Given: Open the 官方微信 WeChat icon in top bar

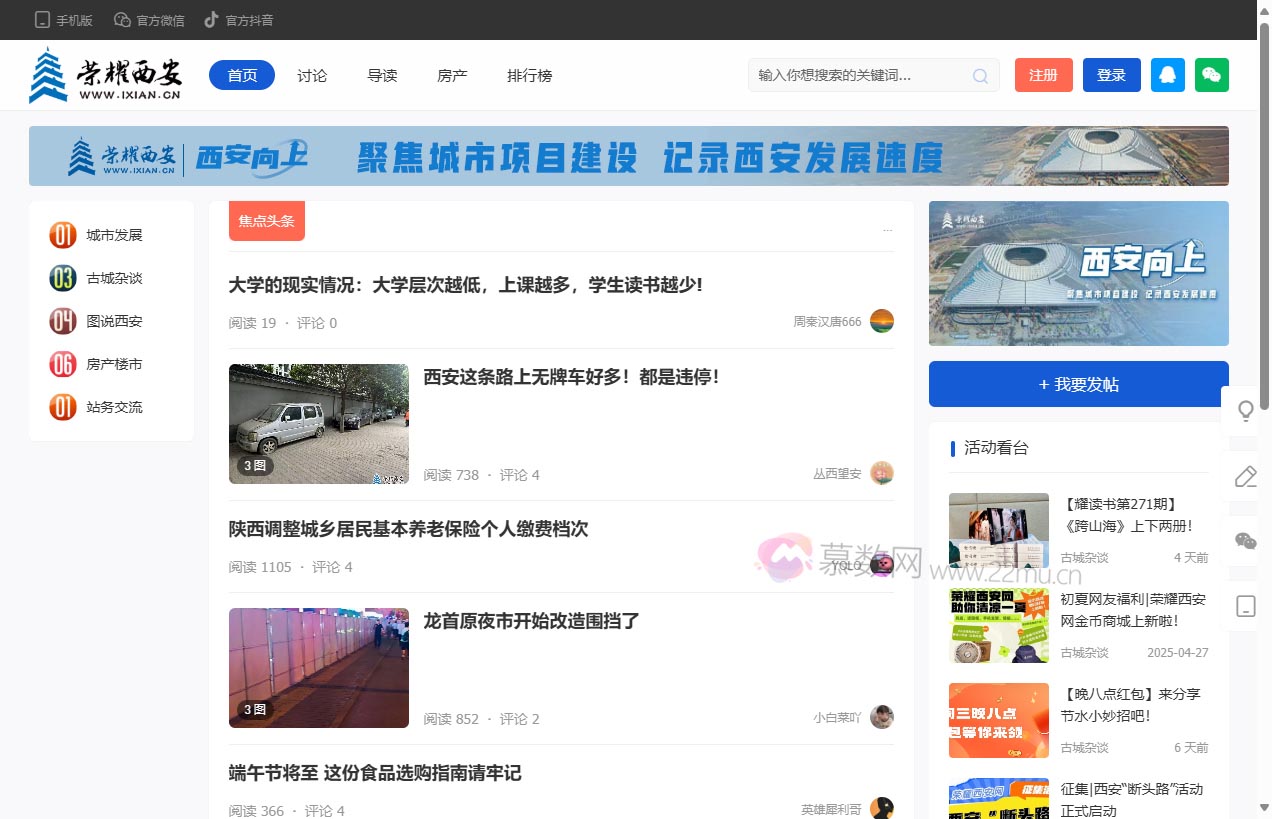Looking at the screenshot, I should point(121,19).
